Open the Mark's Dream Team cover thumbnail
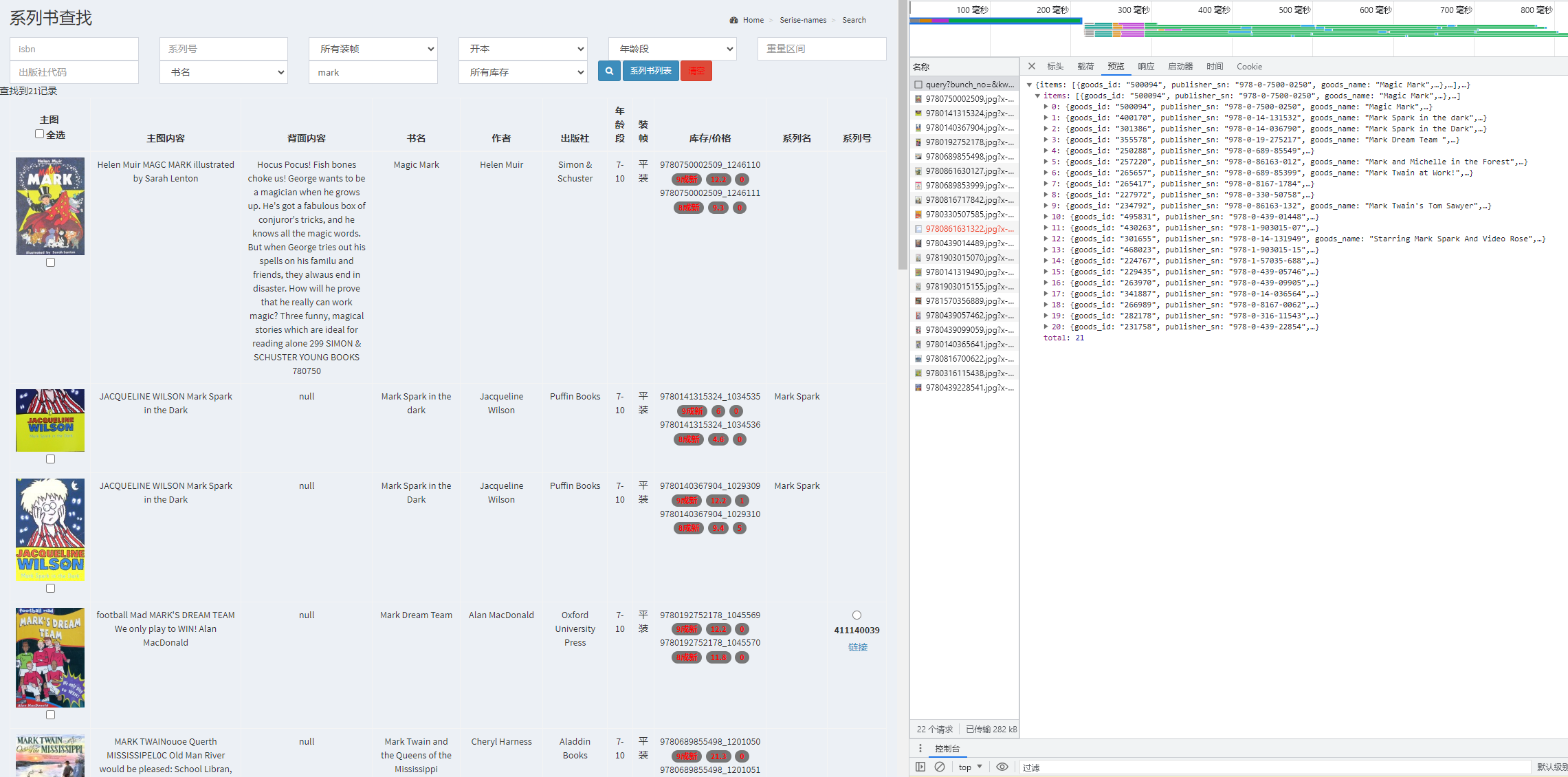 click(x=50, y=657)
